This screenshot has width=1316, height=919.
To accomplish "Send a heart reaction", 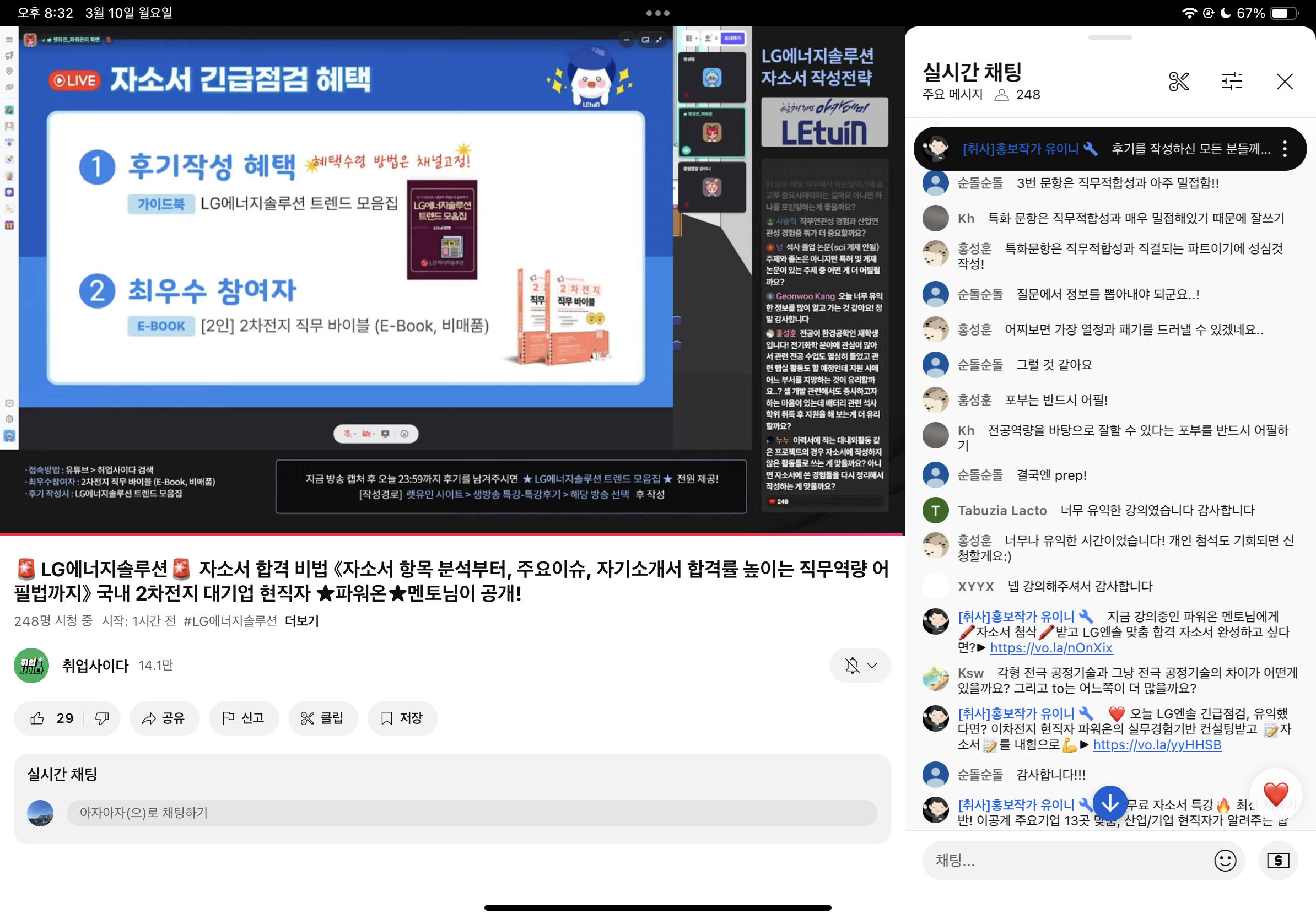I will pyautogui.click(x=1275, y=794).
